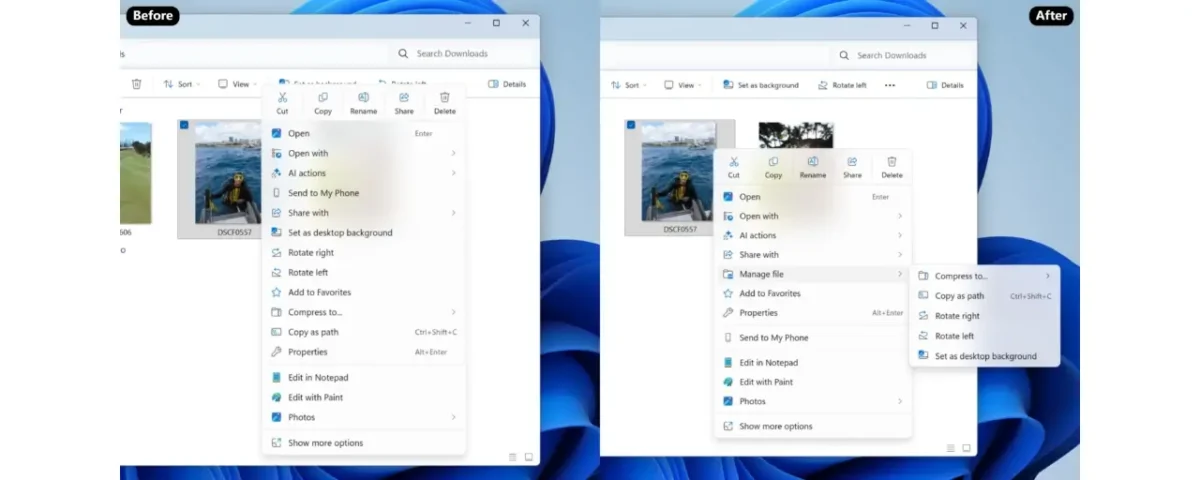Click Cut icon in the Before context menu
1200x480 pixels.
(283, 98)
